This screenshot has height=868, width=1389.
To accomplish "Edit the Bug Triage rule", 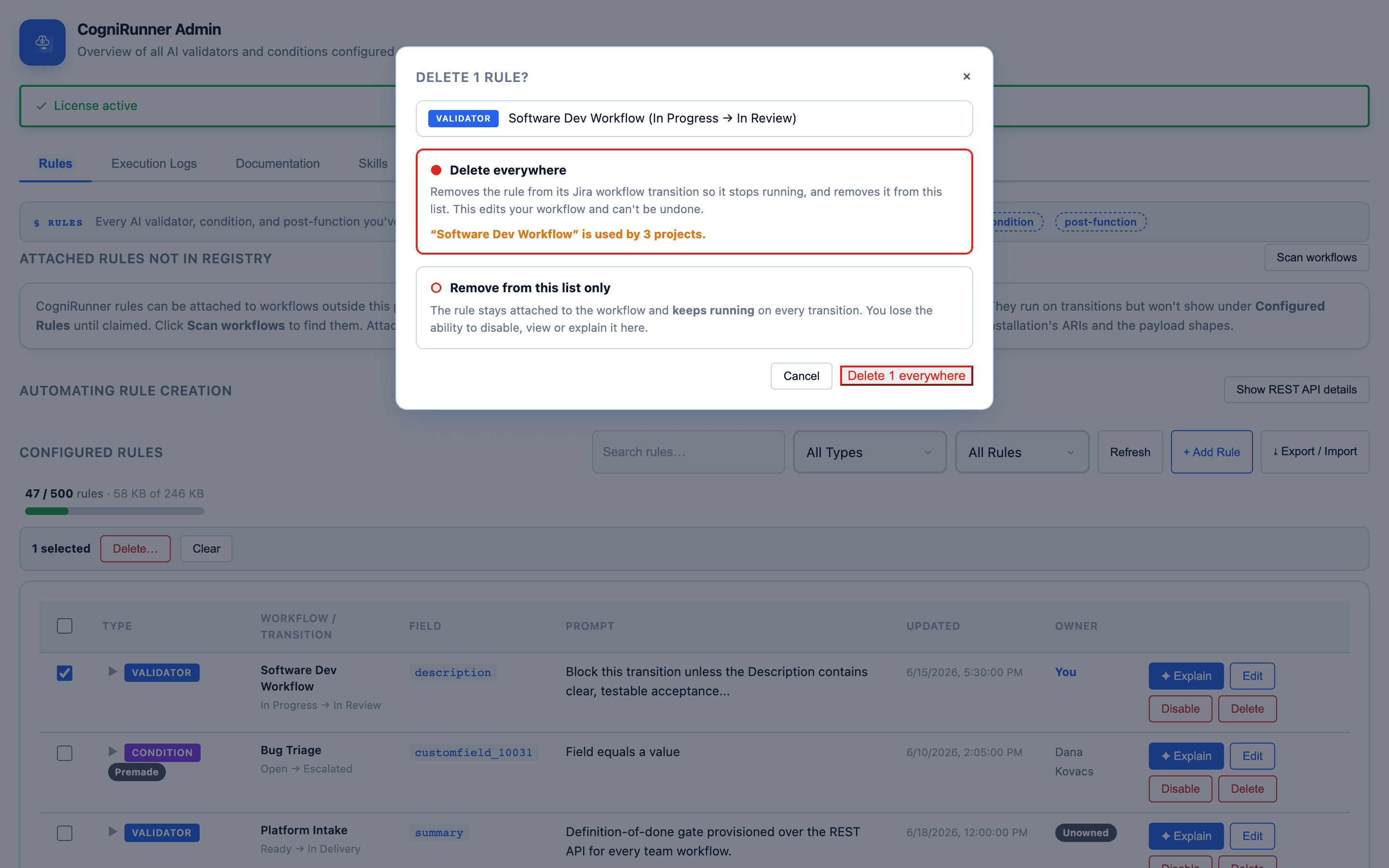I will [1252, 756].
